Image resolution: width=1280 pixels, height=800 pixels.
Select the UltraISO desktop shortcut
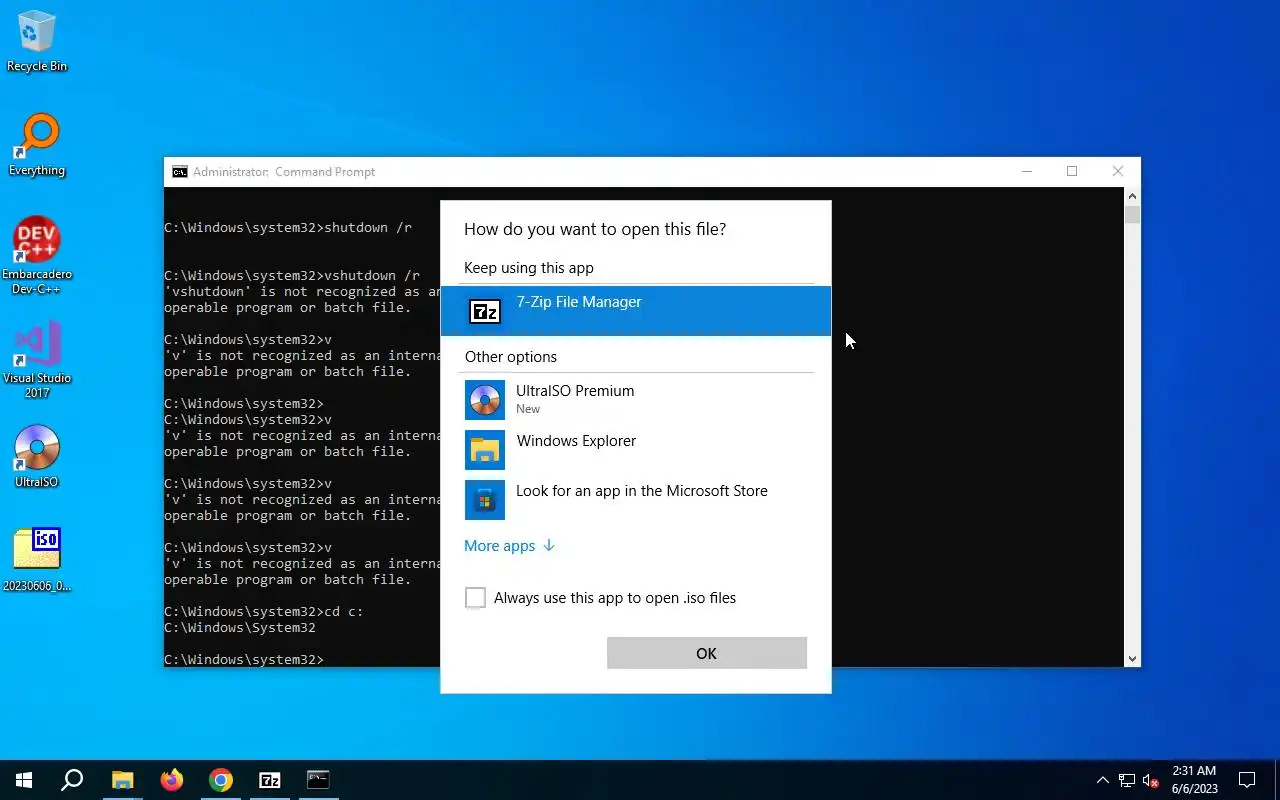pyautogui.click(x=37, y=457)
